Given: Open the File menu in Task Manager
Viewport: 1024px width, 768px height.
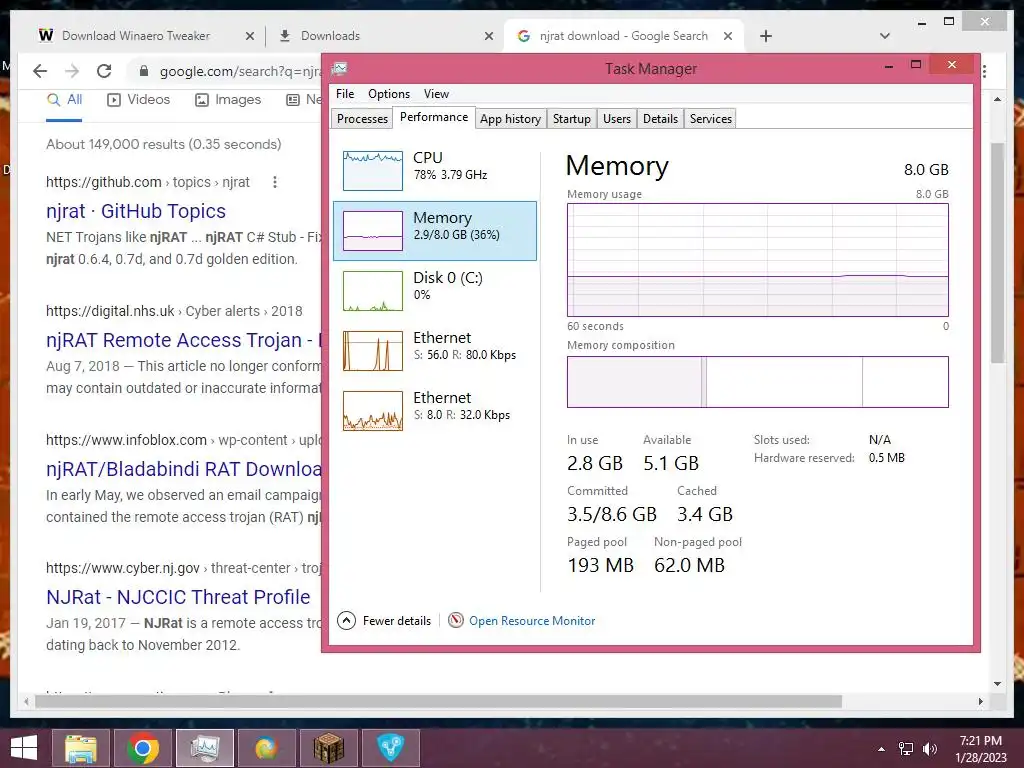Looking at the screenshot, I should pyautogui.click(x=345, y=94).
